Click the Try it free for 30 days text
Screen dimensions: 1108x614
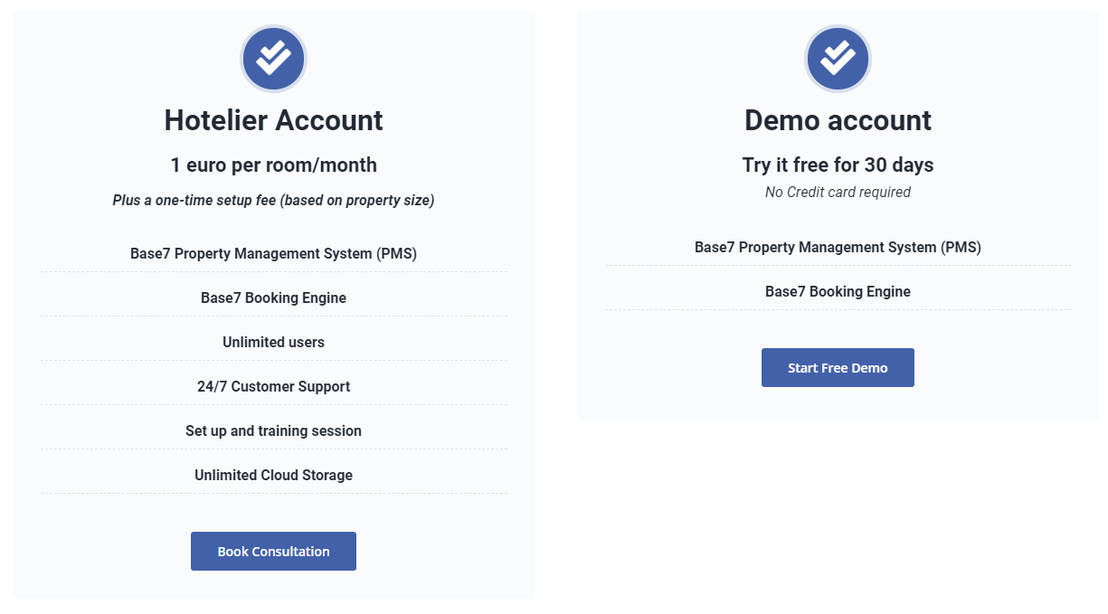tap(837, 165)
